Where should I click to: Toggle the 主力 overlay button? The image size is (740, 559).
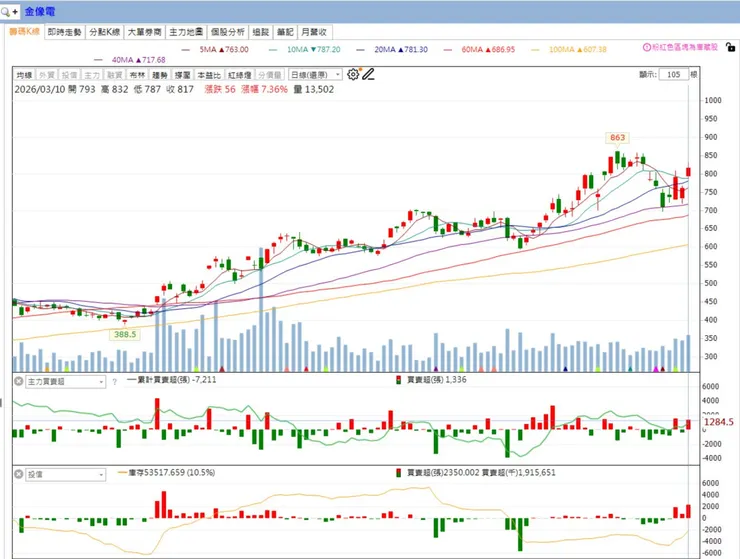(92, 75)
